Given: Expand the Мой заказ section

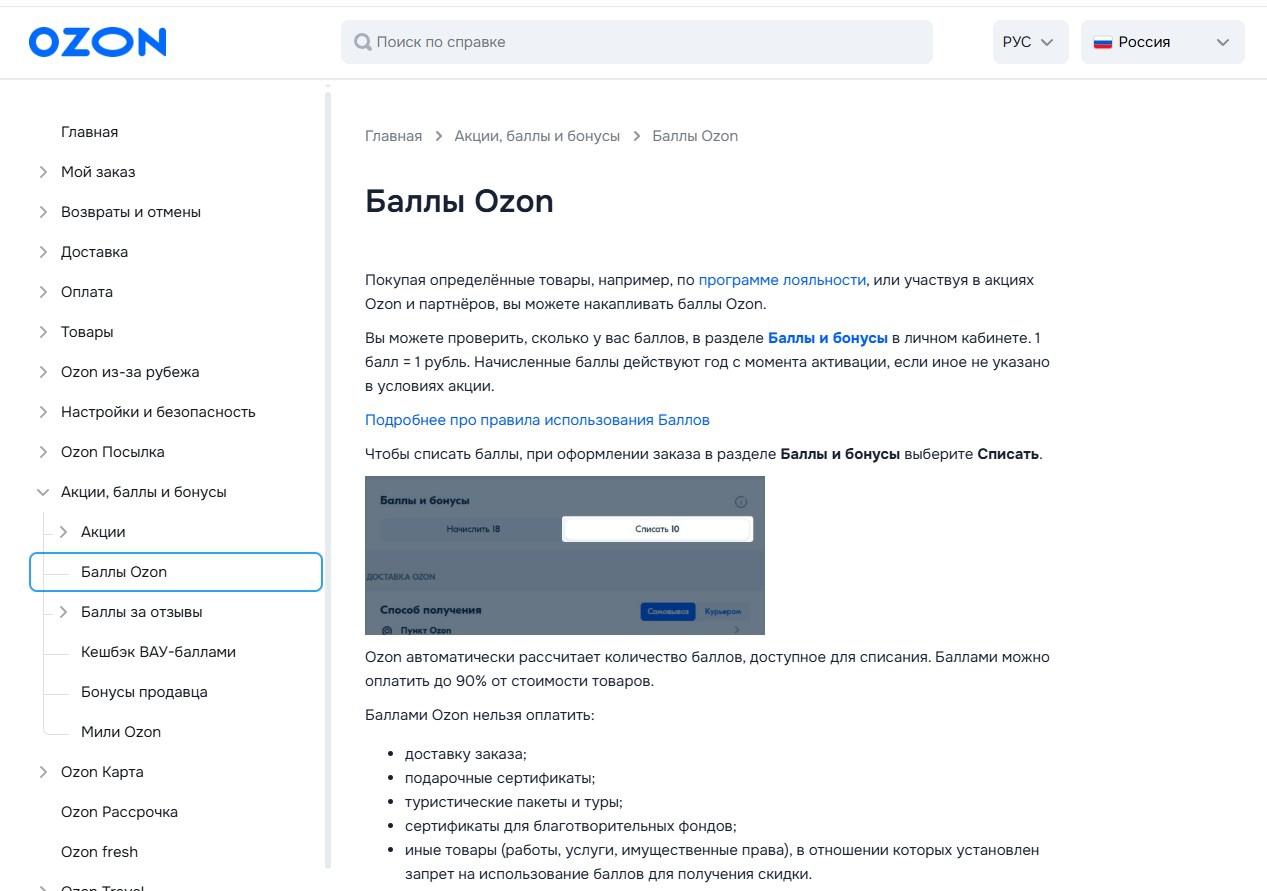Looking at the screenshot, I should pyautogui.click(x=43, y=172).
